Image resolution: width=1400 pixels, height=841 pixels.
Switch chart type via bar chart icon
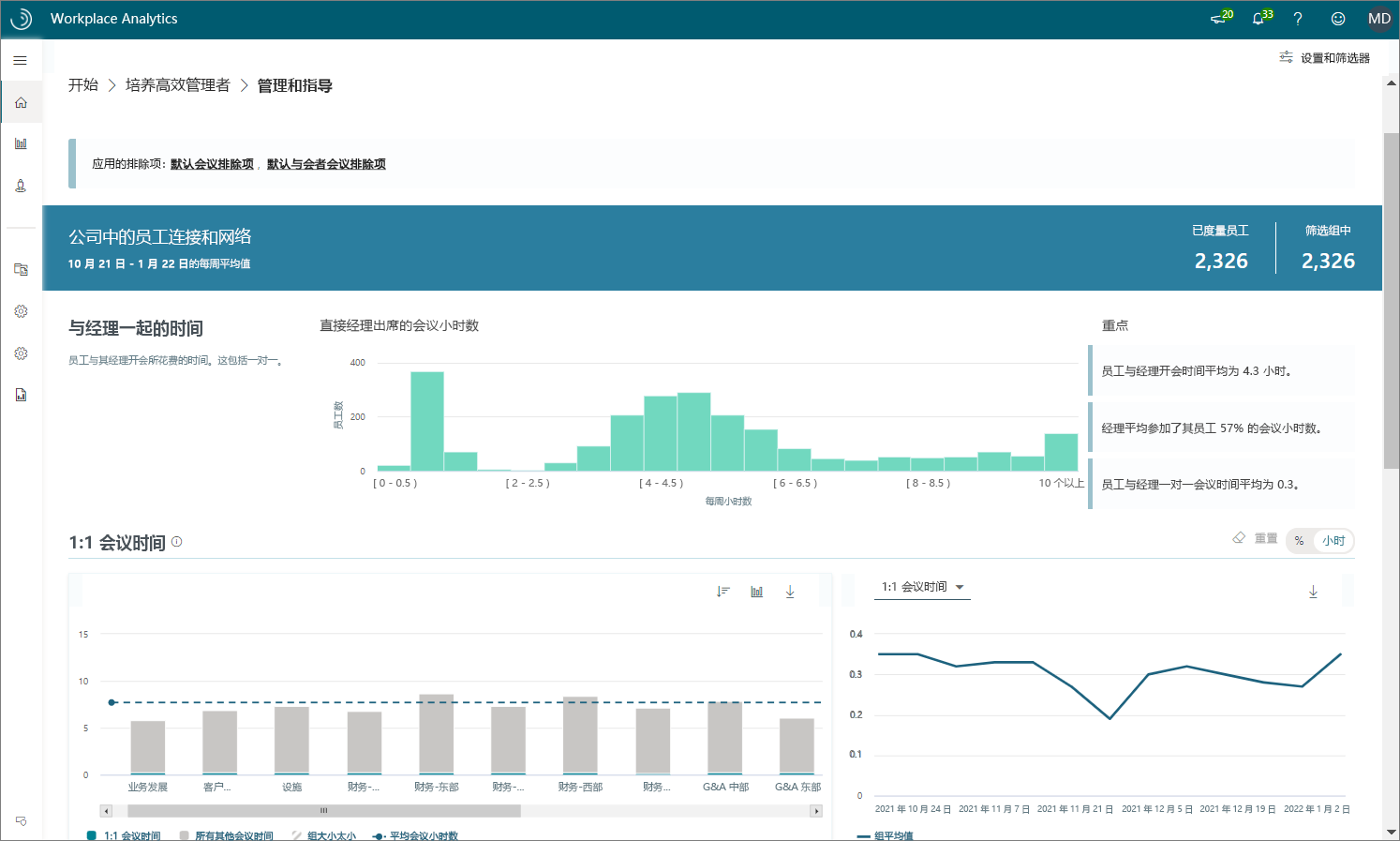point(757,592)
